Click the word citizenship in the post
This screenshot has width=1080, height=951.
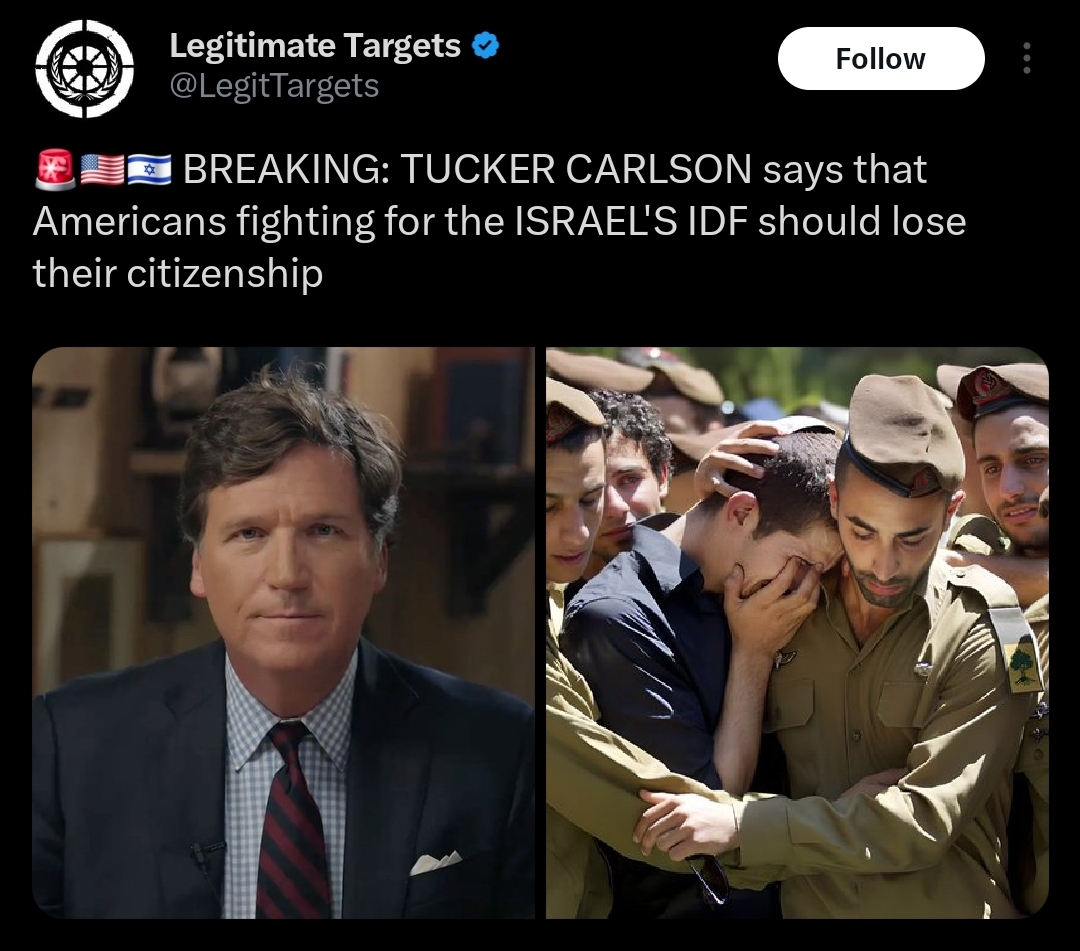225,274
